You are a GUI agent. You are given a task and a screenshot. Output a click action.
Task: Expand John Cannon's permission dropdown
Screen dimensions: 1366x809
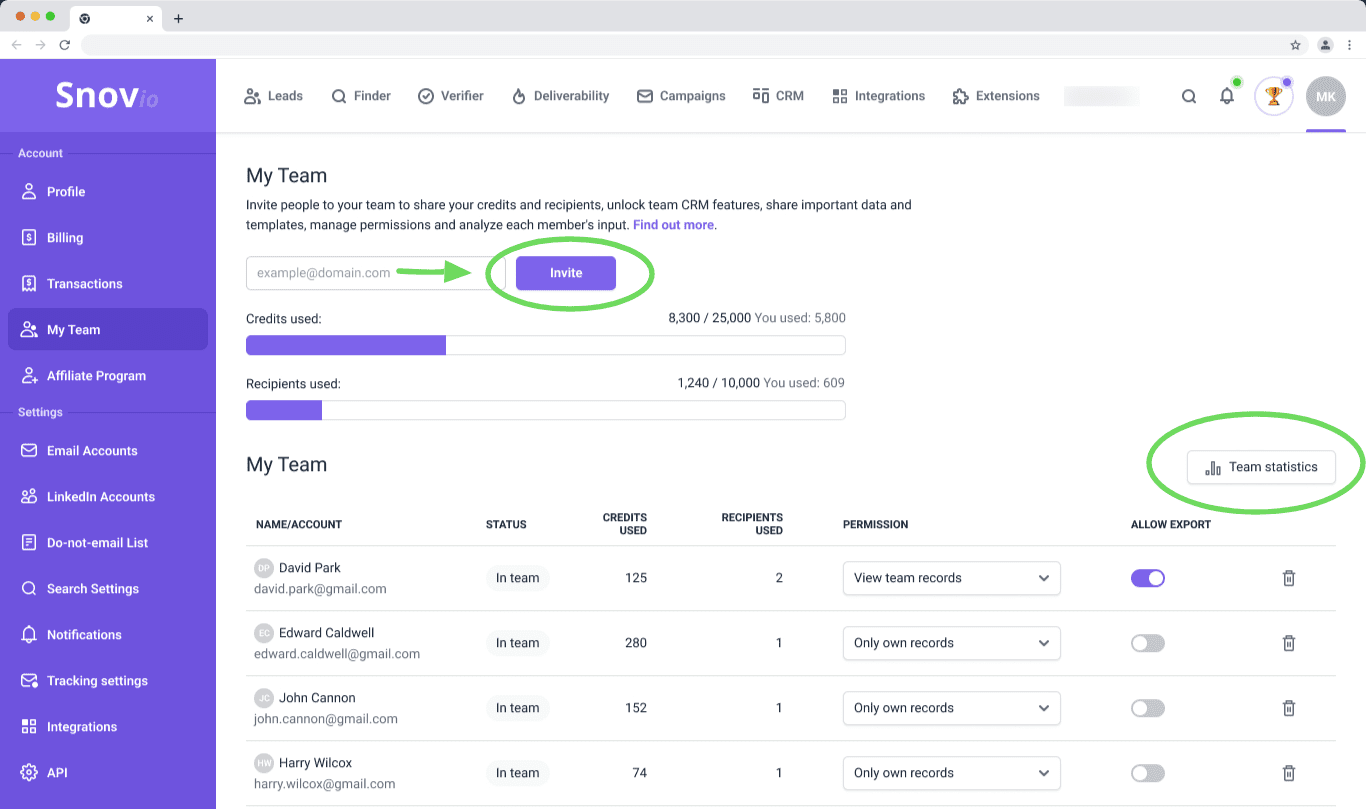(x=951, y=708)
